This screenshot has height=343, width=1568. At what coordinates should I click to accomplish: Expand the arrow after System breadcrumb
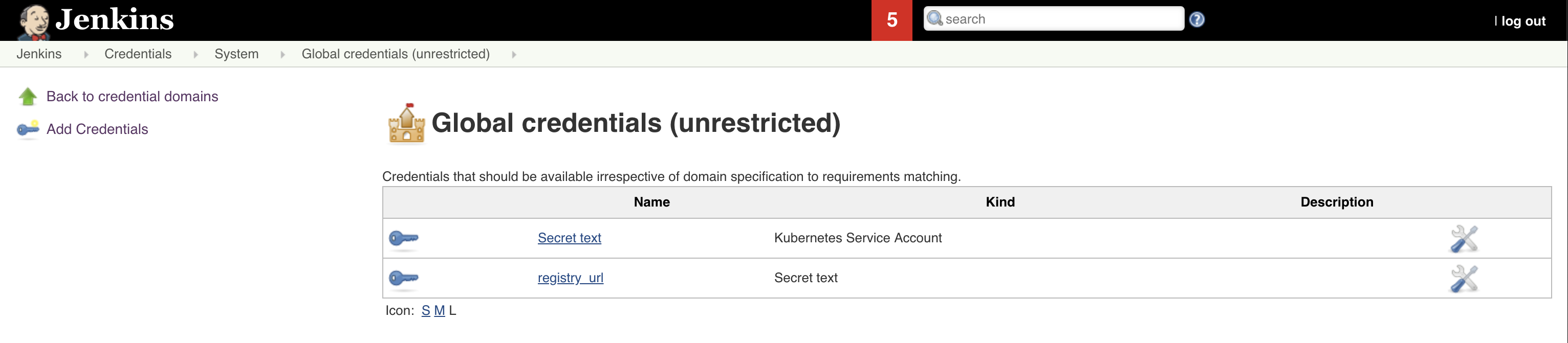pos(282,54)
